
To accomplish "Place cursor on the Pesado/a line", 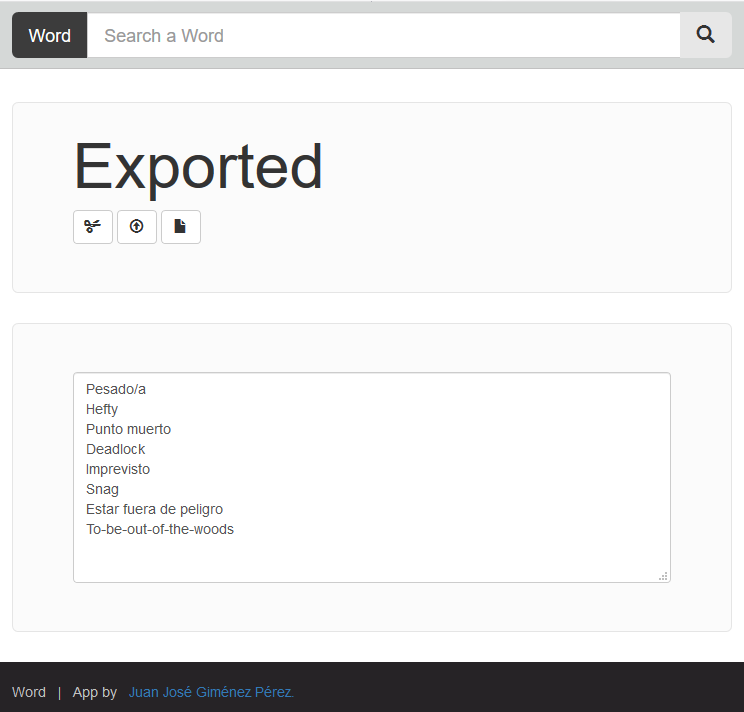I will (x=116, y=389).
